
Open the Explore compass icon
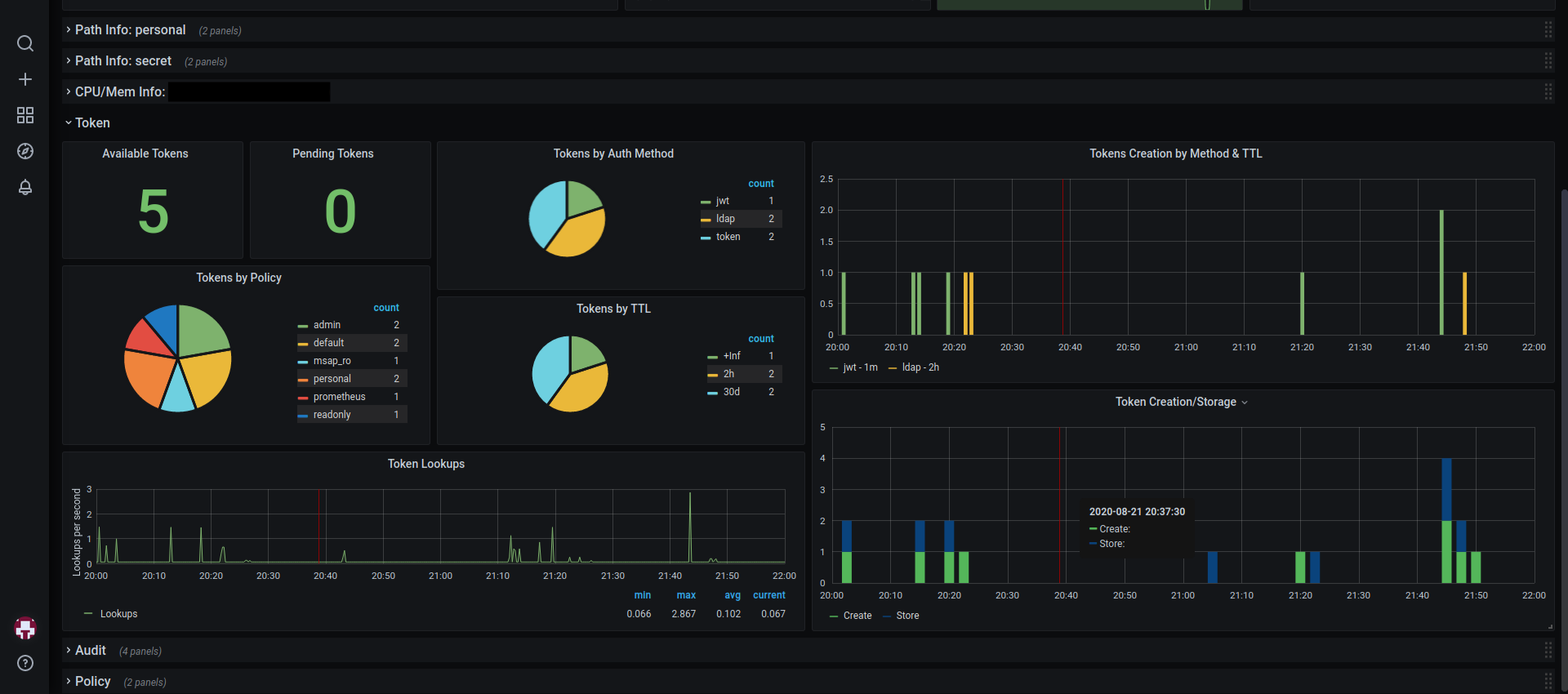(x=25, y=151)
